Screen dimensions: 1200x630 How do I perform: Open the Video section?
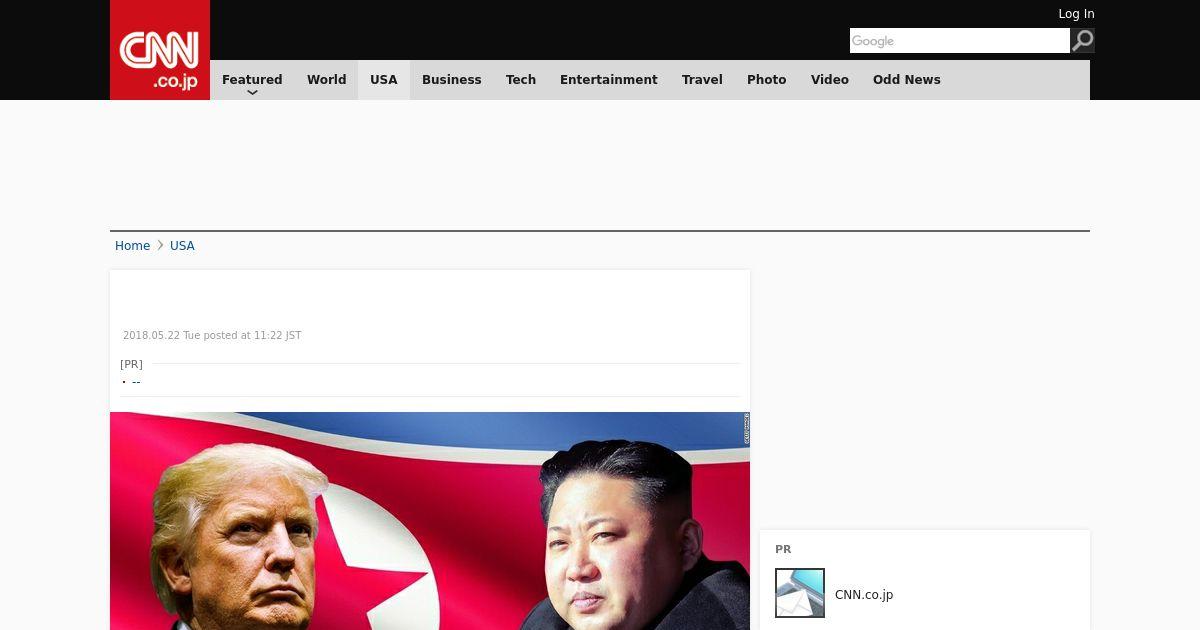tap(830, 80)
